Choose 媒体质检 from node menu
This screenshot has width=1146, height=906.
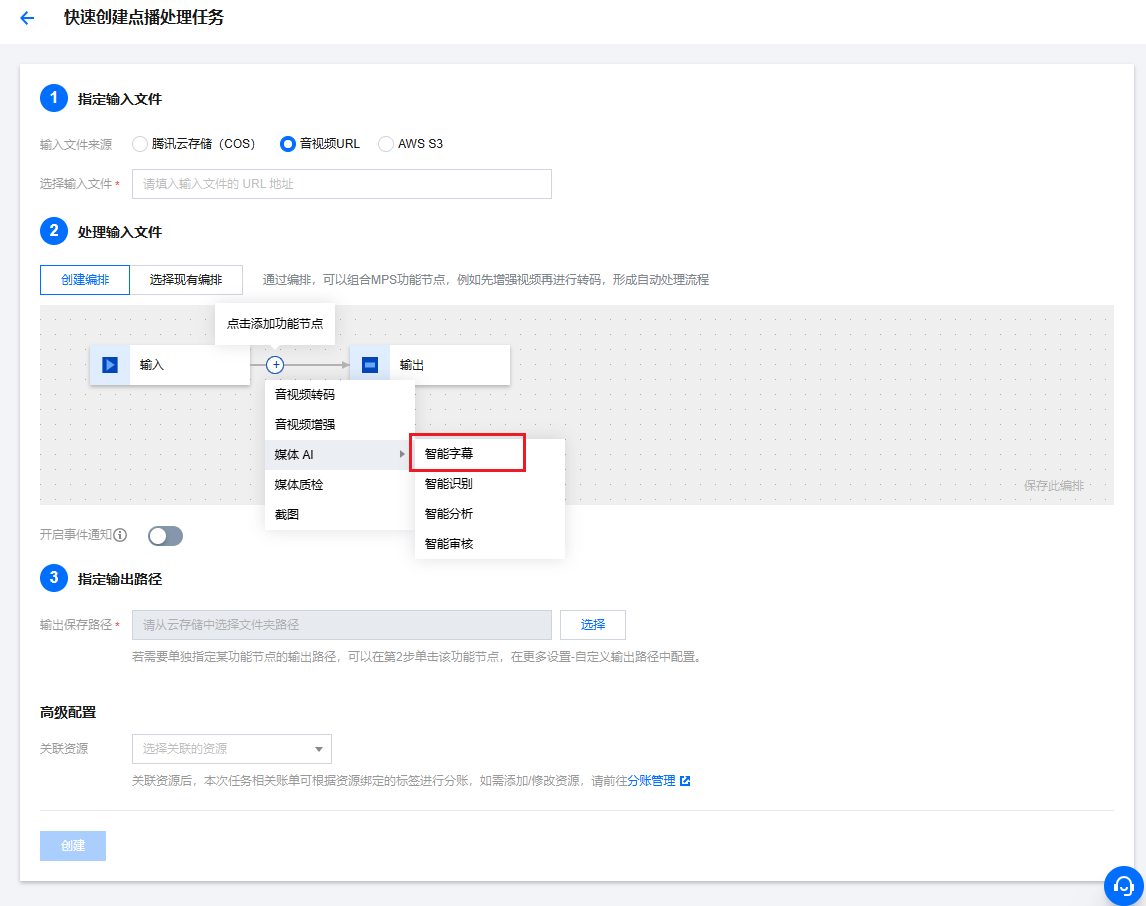coord(340,484)
